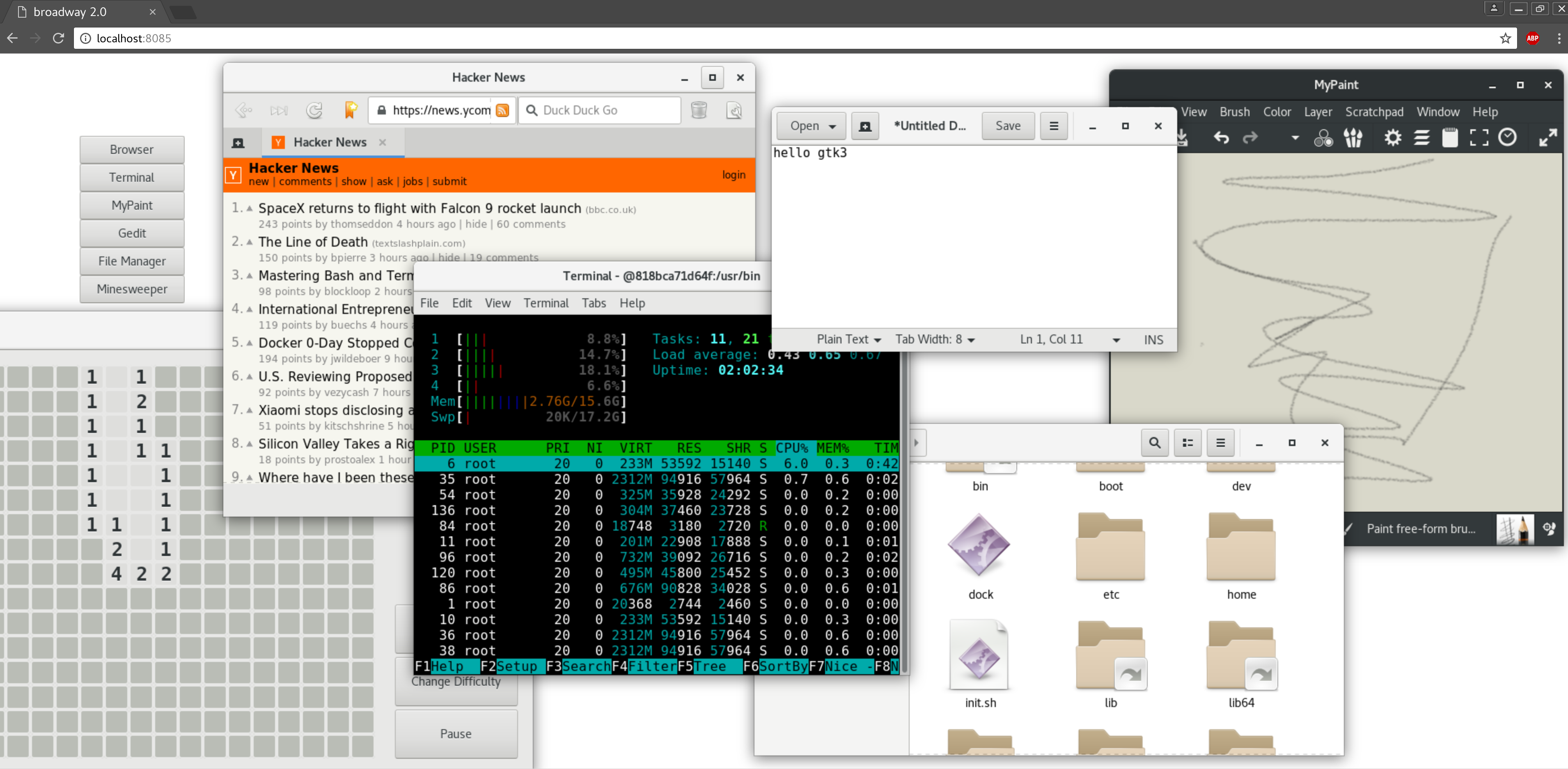
Task: Expand the Plain Text language dropdown
Action: (848, 339)
